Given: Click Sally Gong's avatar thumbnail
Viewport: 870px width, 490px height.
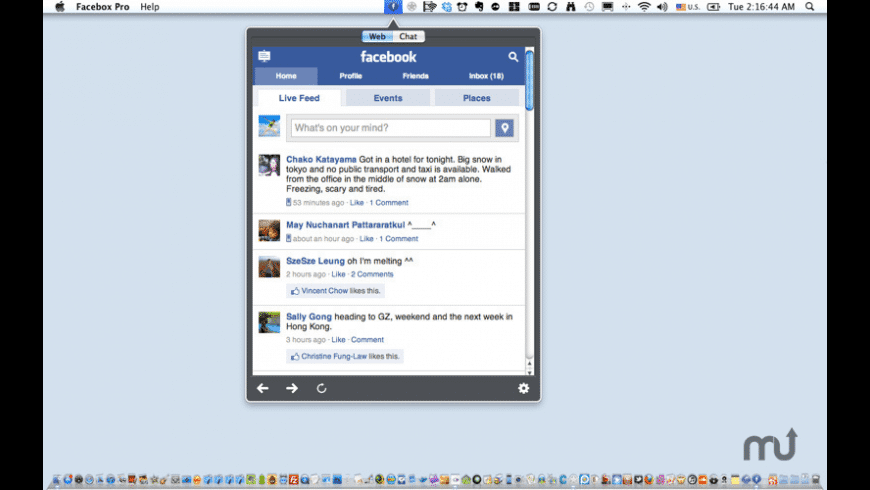Looking at the screenshot, I should pos(269,322).
